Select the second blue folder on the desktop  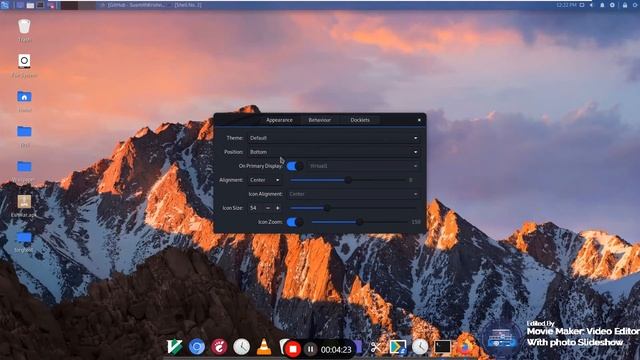click(x=24, y=131)
